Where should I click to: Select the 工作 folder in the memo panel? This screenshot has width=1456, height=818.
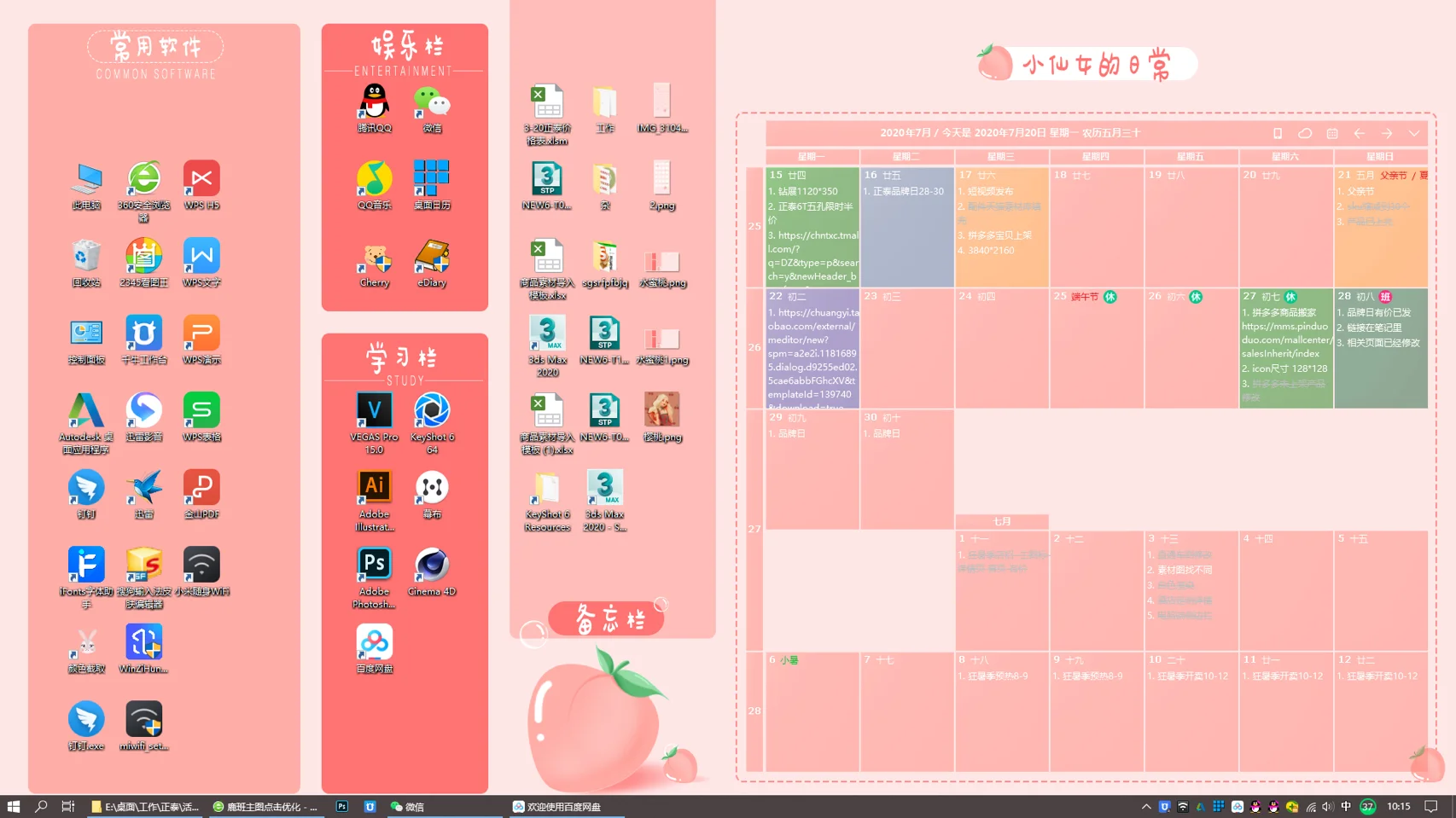[605, 108]
